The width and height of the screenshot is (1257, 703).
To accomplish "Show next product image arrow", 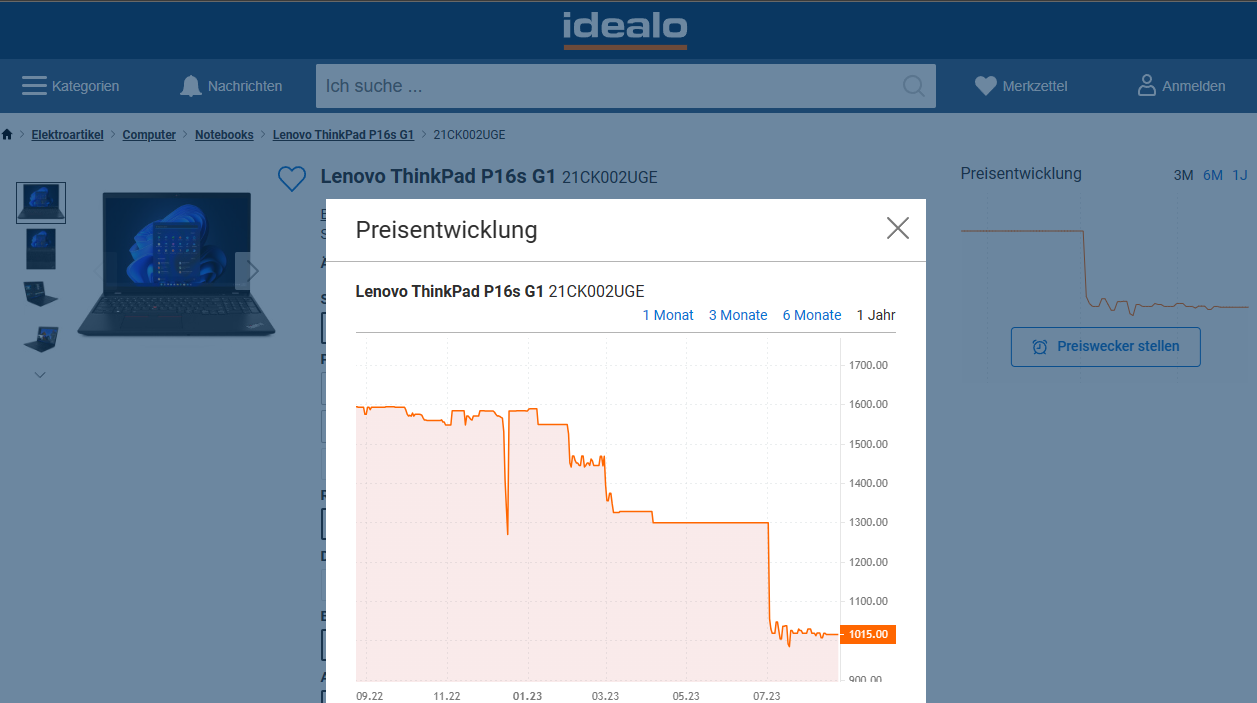I will tap(253, 270).
